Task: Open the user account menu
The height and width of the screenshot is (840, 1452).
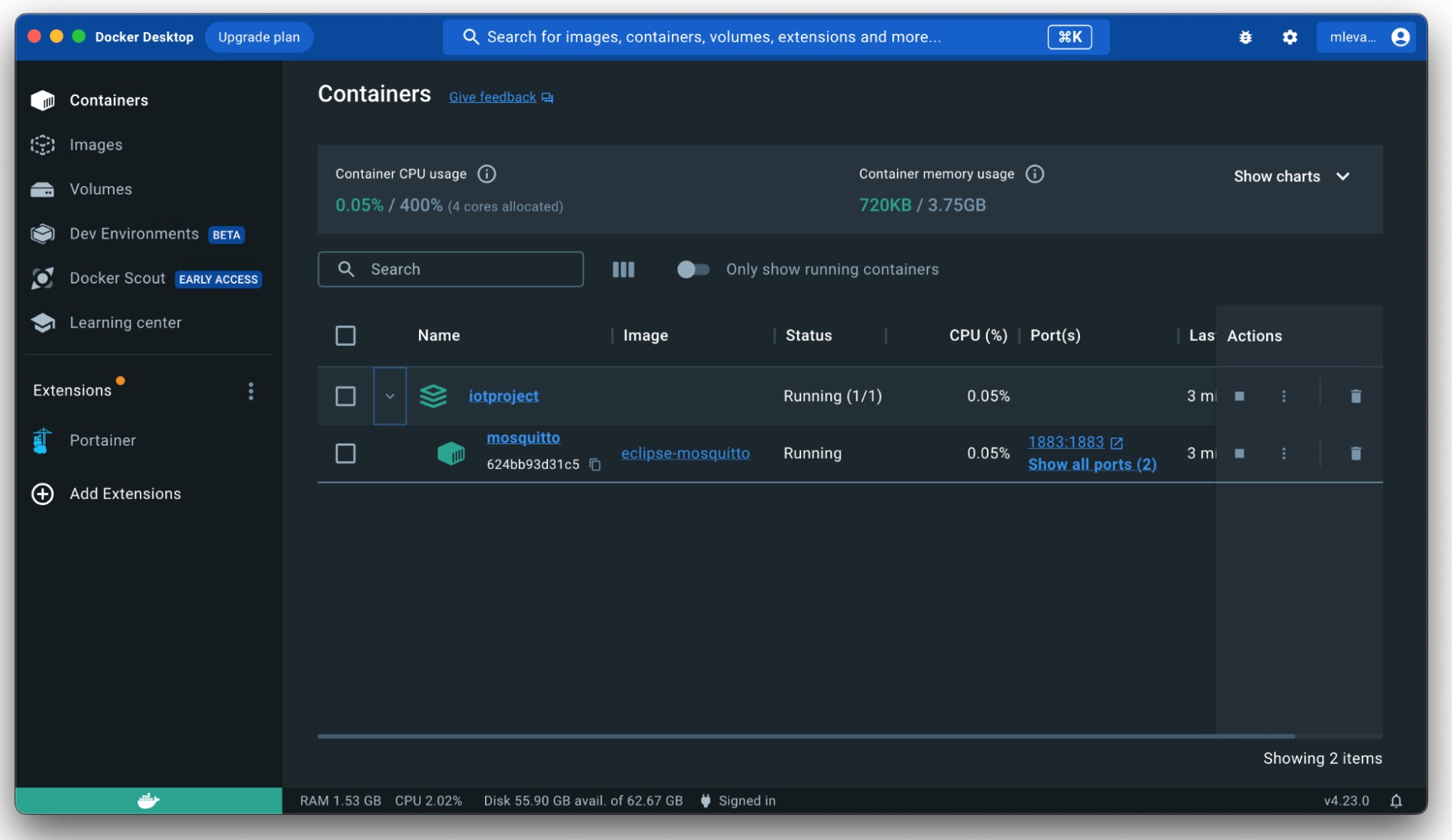Action: click(1367, 37)
